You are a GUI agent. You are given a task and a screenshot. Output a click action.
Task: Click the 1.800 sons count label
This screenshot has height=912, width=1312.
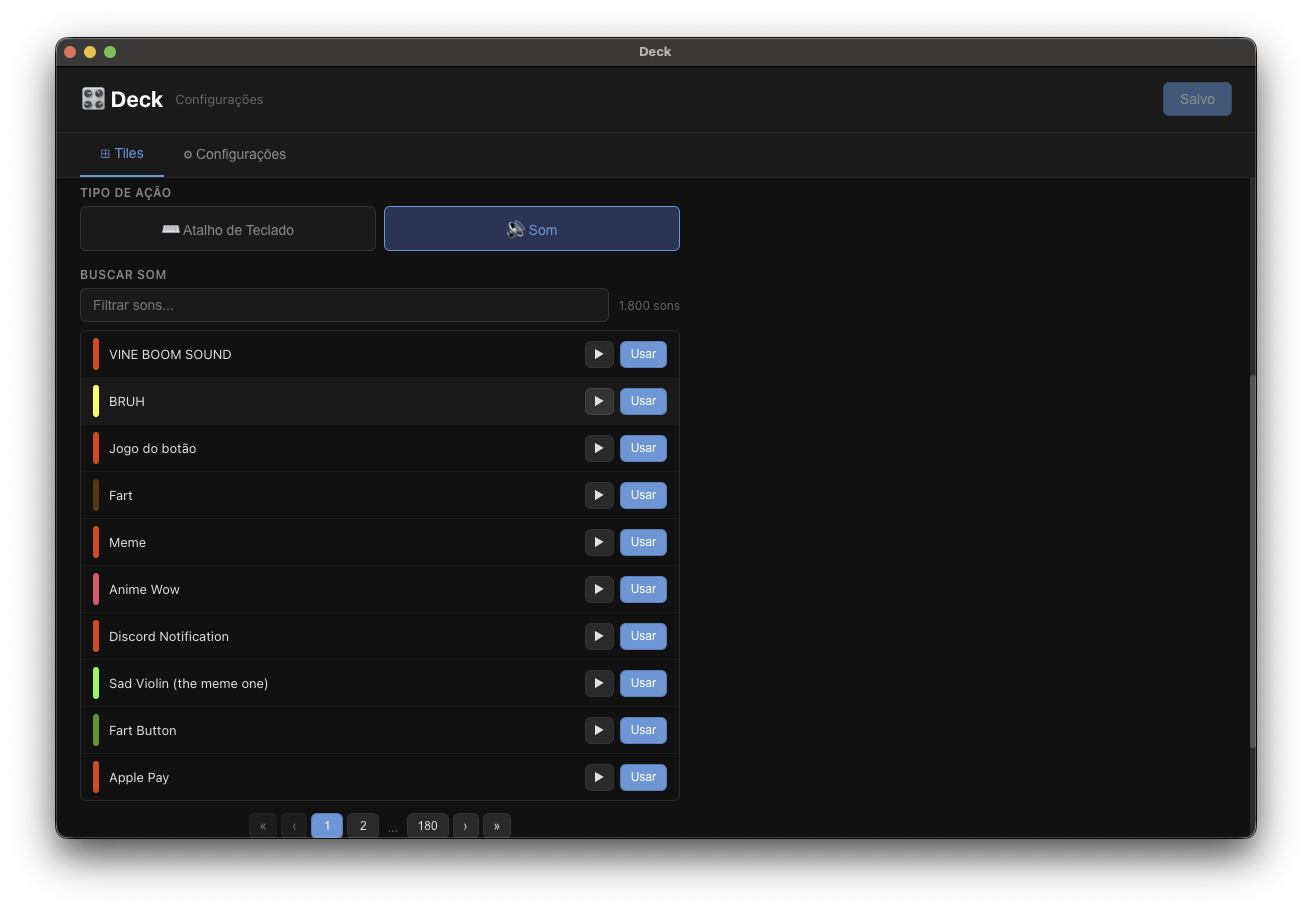649,306
